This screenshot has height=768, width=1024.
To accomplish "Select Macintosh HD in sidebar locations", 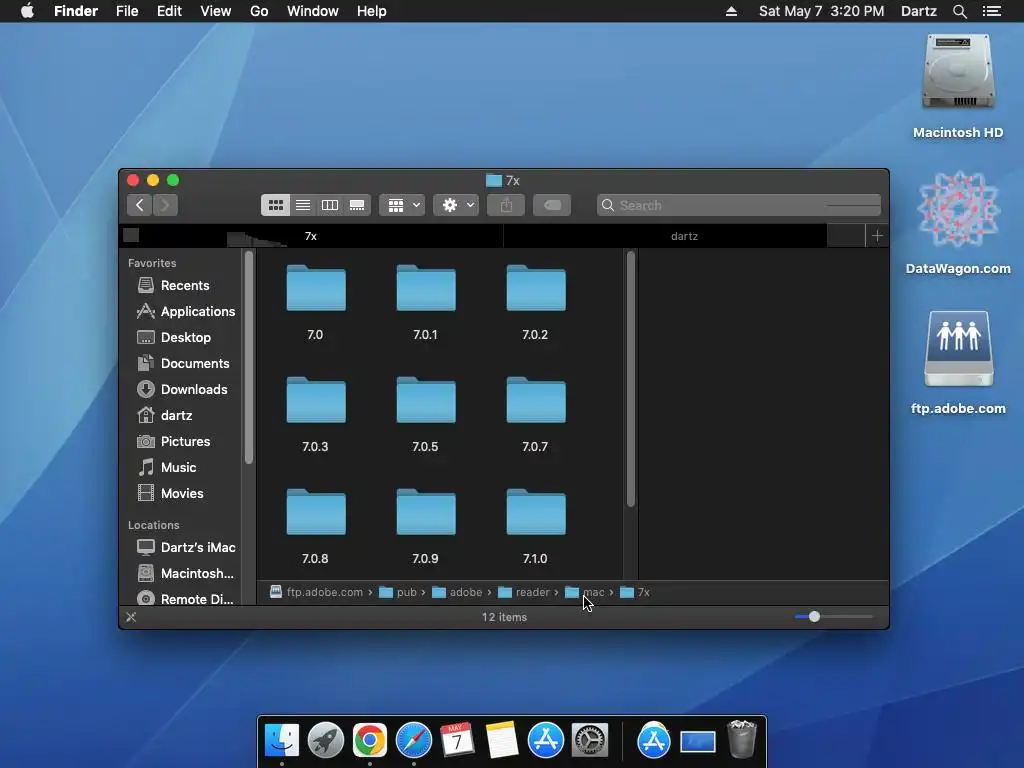I will (x=185, y=573).
